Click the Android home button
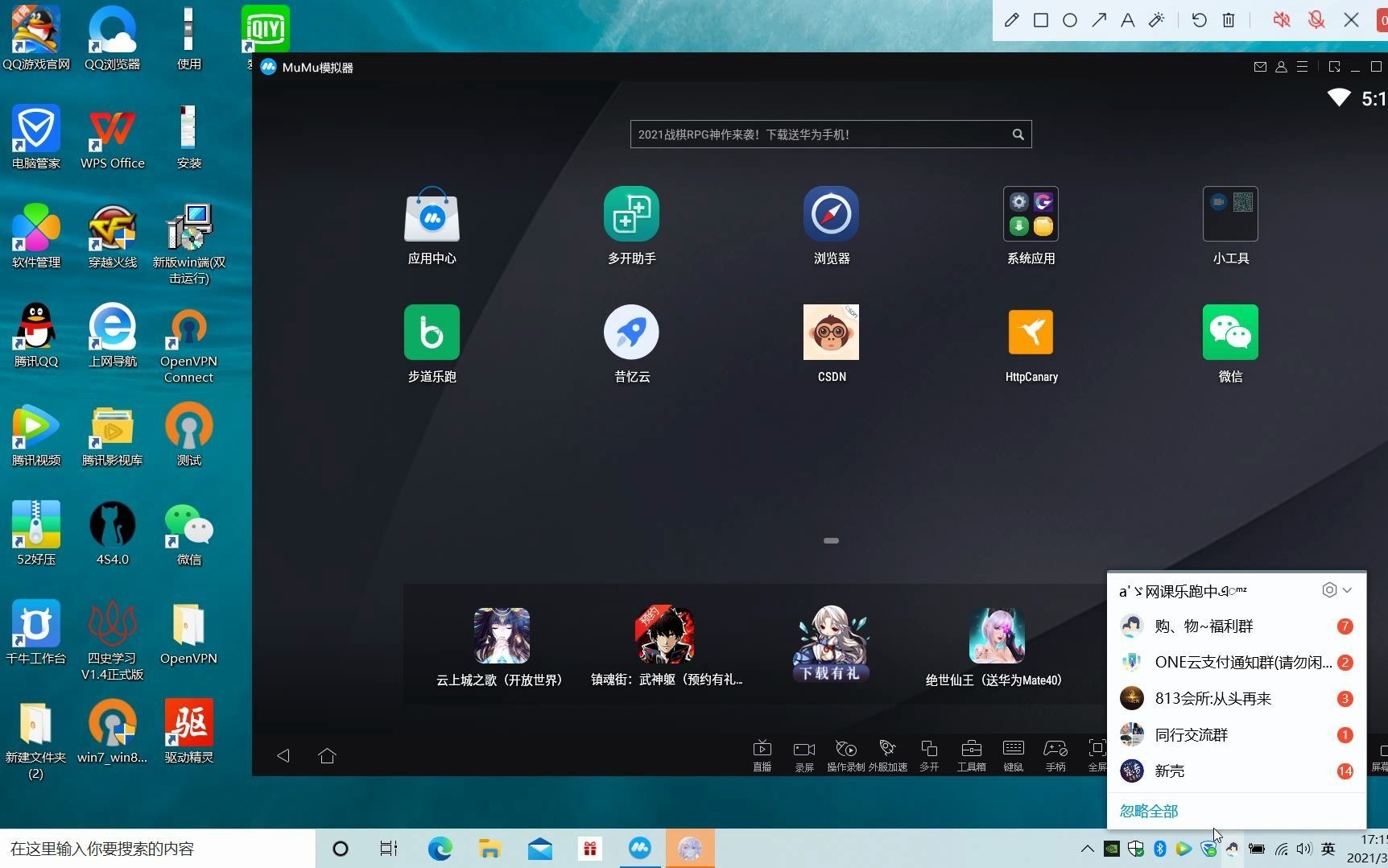1388x868 pixels. pyautogui.click(x=327, y=755)
